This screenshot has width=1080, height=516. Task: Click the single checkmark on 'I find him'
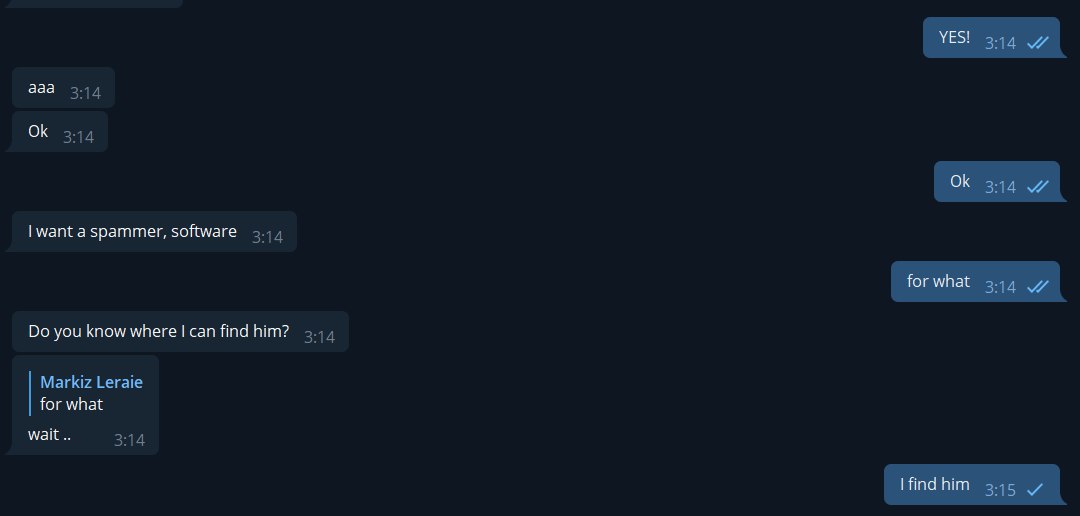coord(1035,490)
